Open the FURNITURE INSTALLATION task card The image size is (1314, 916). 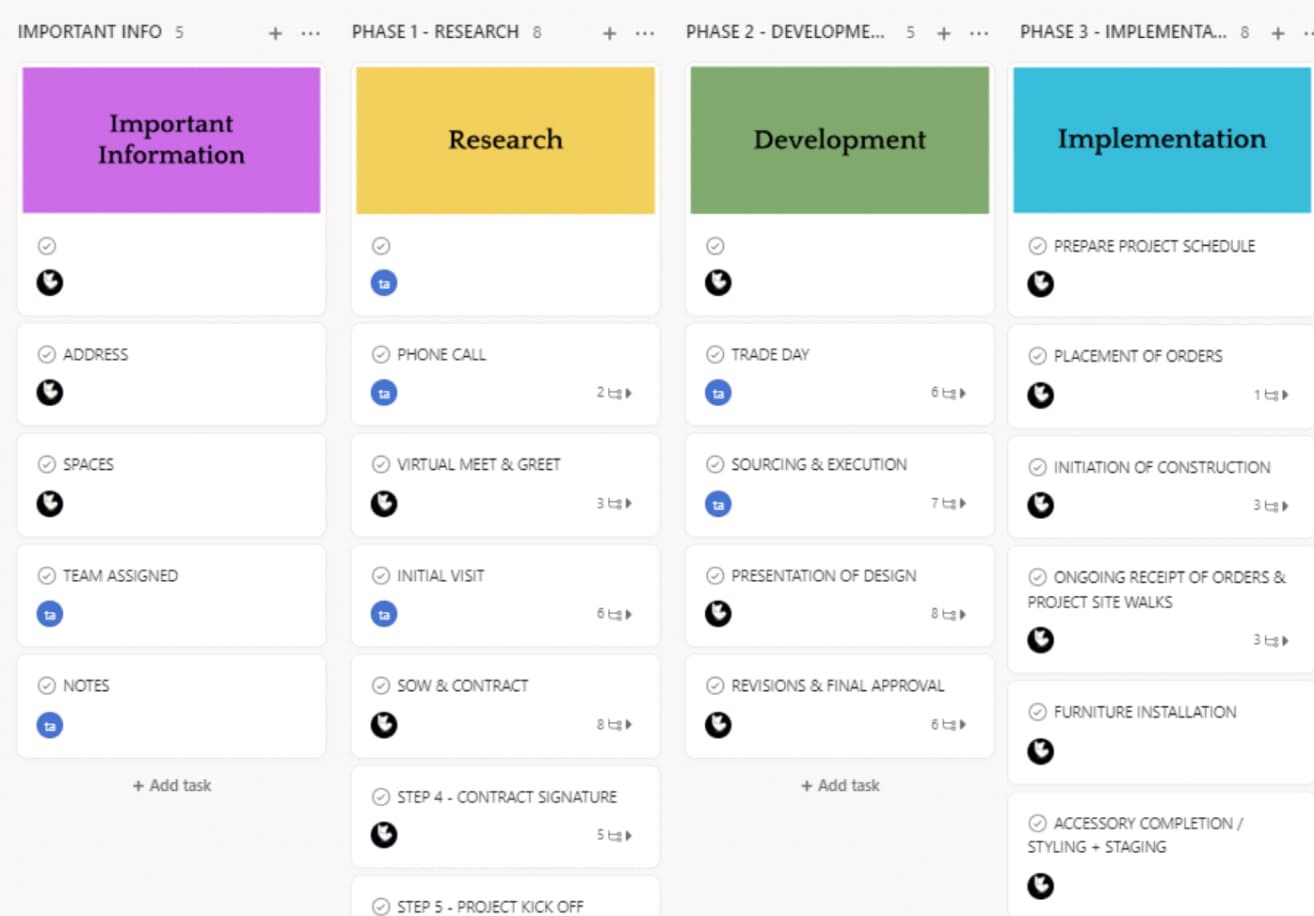coord(1145,712)
